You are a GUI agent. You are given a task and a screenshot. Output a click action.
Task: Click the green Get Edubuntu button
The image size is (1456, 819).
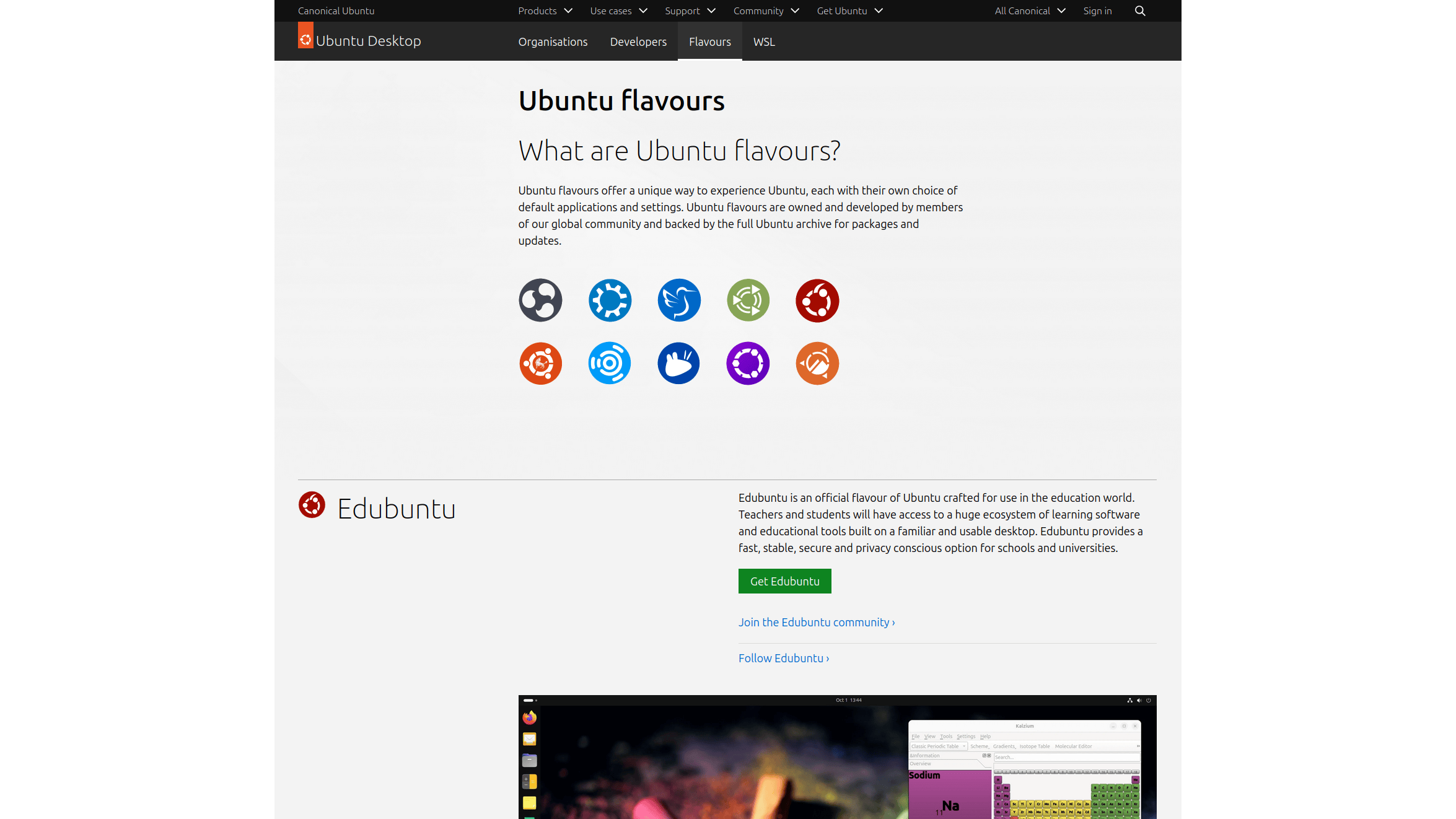tap(784, 581)
